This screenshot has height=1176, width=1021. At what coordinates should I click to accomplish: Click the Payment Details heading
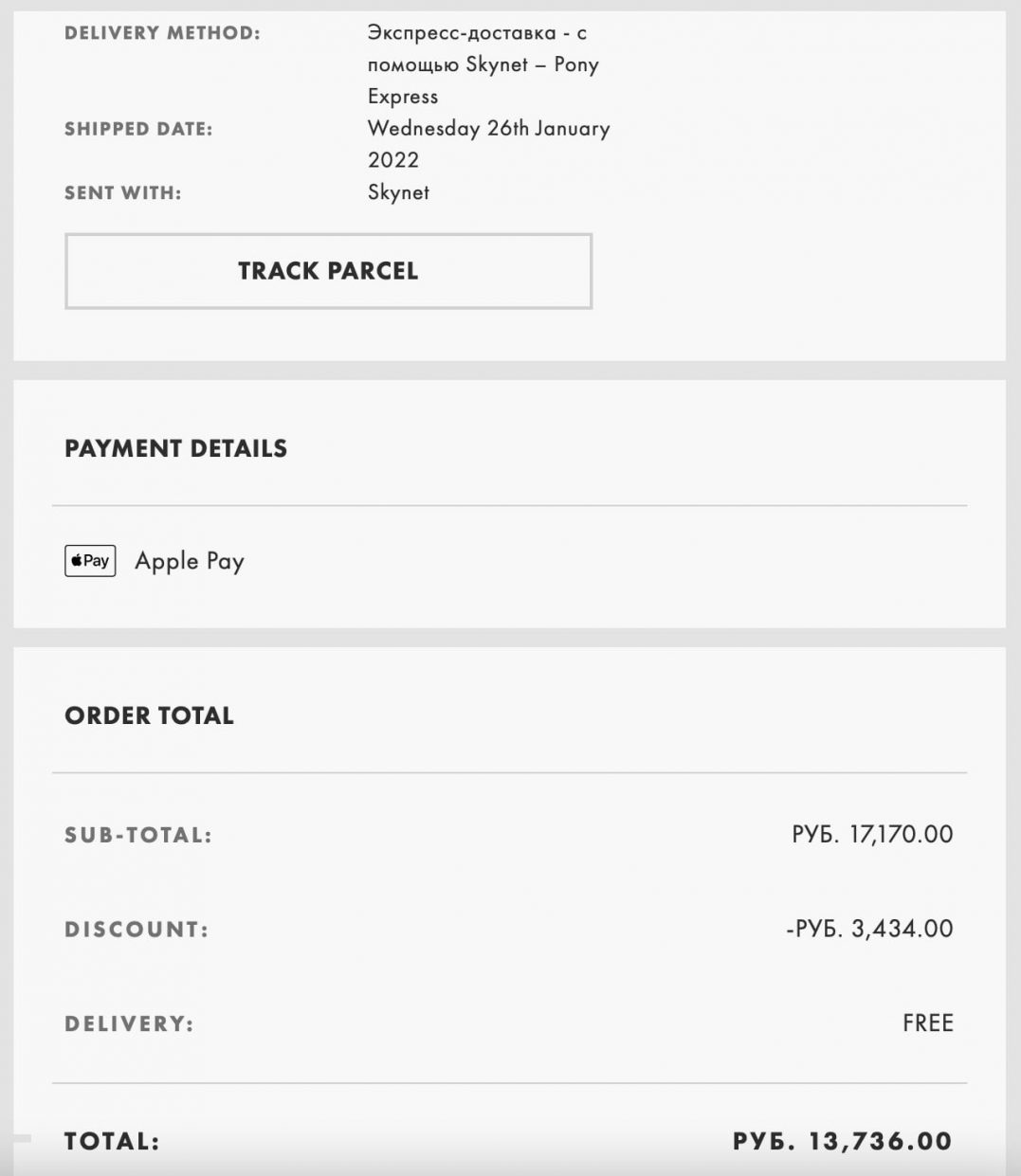(175, 448)
